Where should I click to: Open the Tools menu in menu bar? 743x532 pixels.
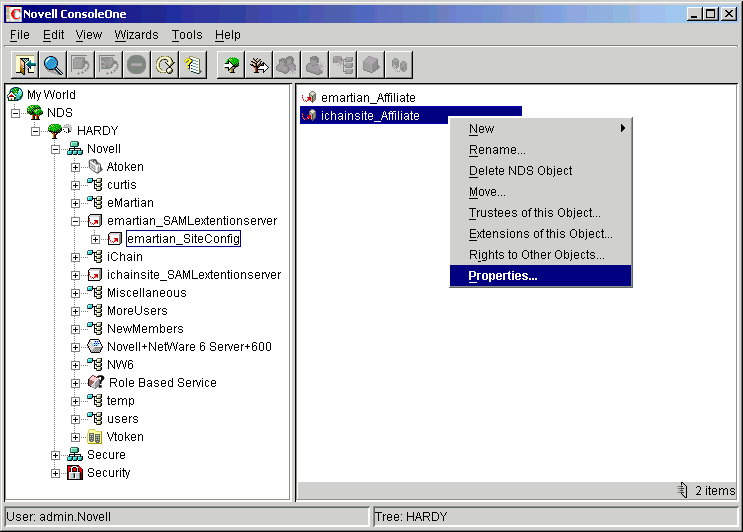click(x=186, y=35)
